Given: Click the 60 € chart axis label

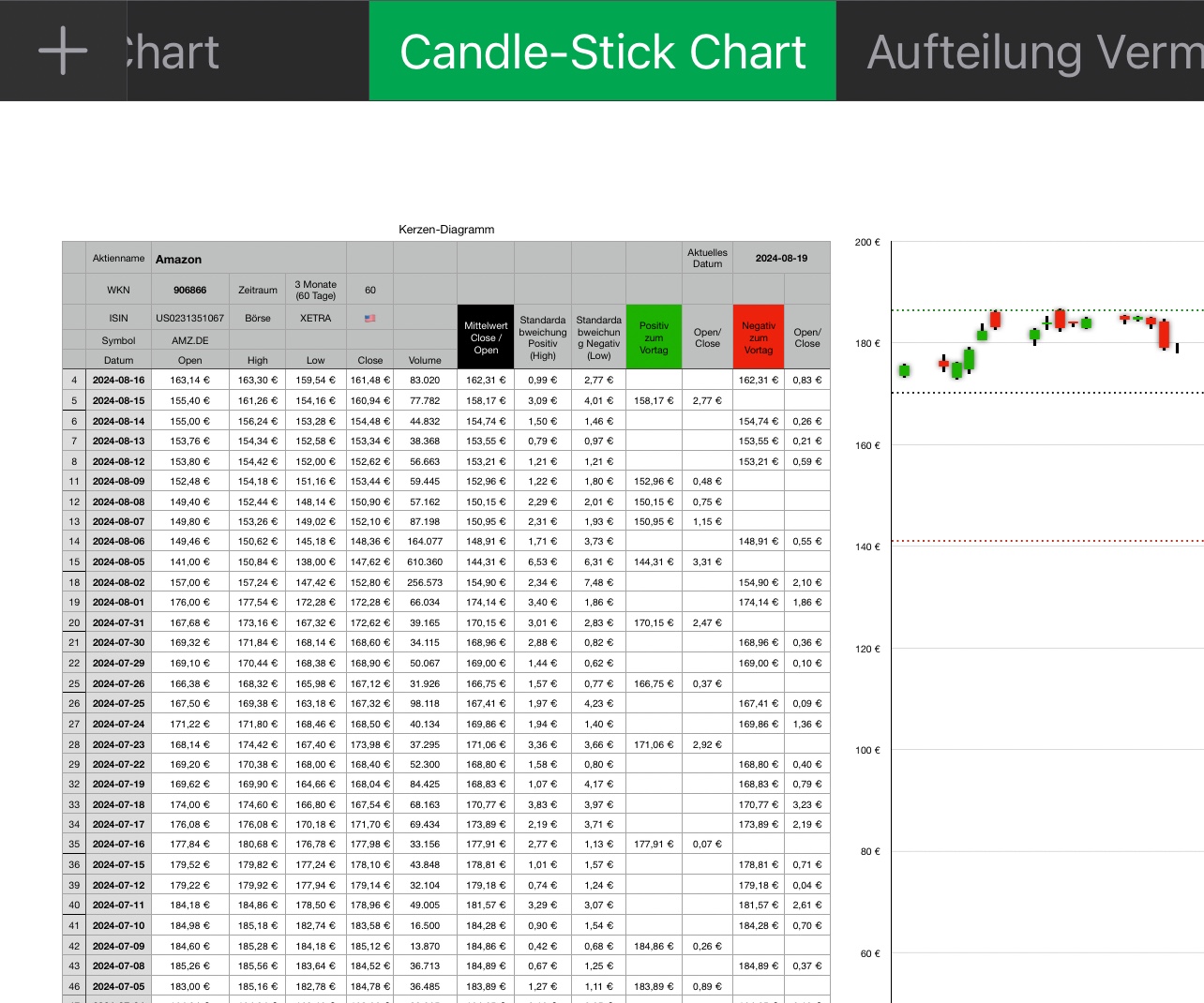Looking at the screenshot, I should tap(870, 953).
